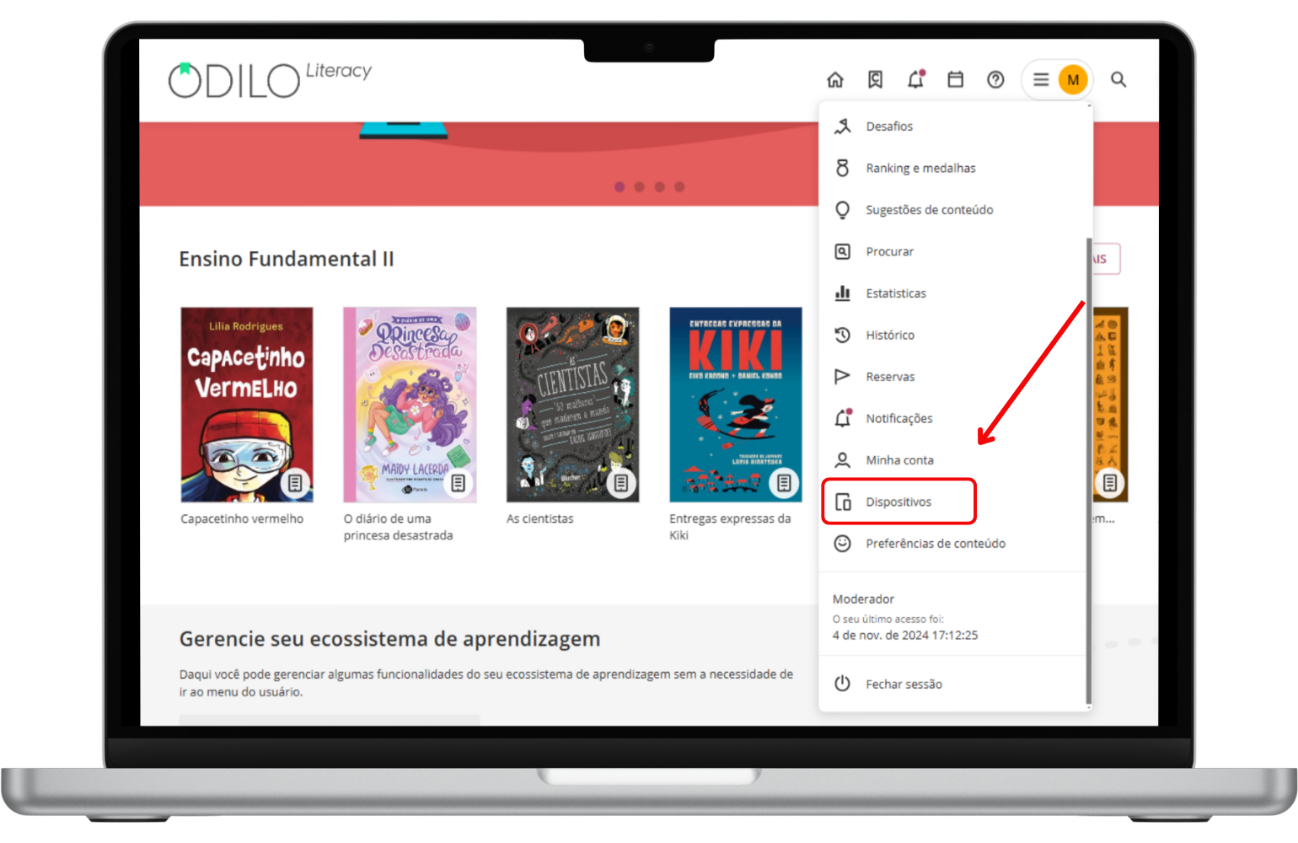Open Princesa Desastrada book cover

[x=410, y=404]
